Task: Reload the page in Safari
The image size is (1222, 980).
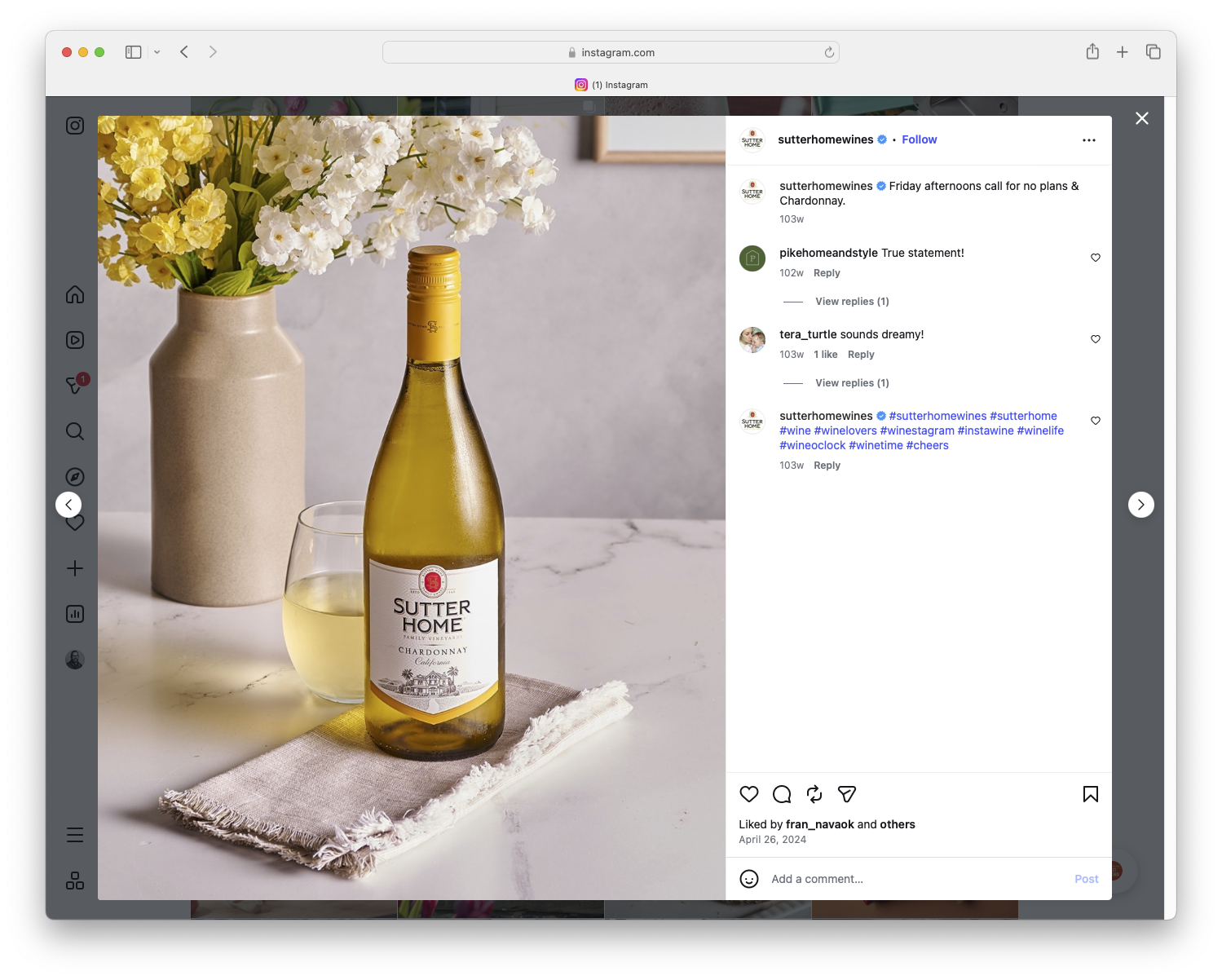Action: point(829,52)
